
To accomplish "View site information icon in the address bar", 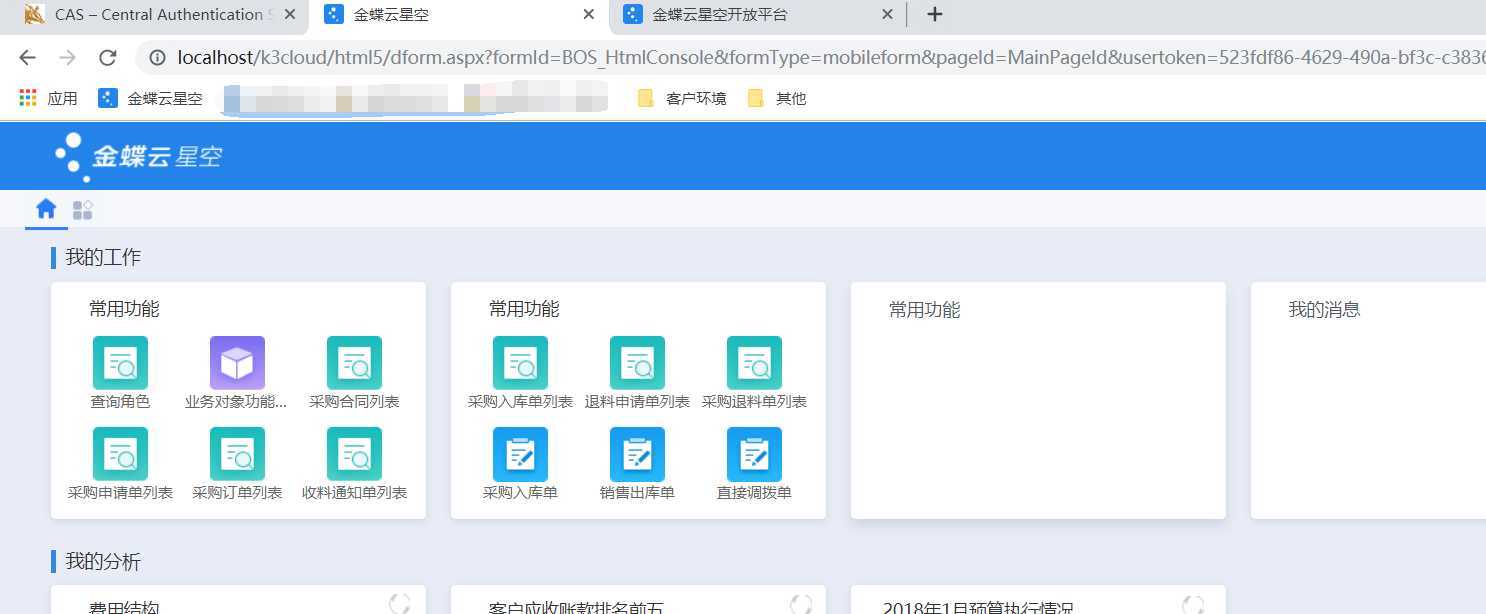I will pyautogui.click(x=157, y=58).
